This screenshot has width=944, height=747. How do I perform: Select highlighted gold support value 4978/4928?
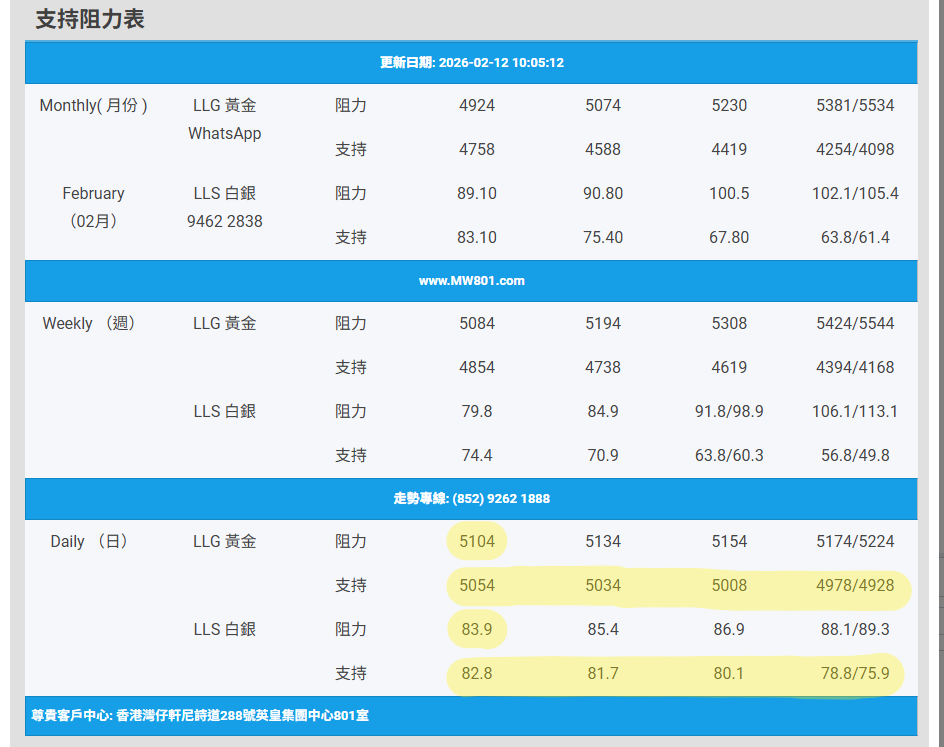pos(855,585)
